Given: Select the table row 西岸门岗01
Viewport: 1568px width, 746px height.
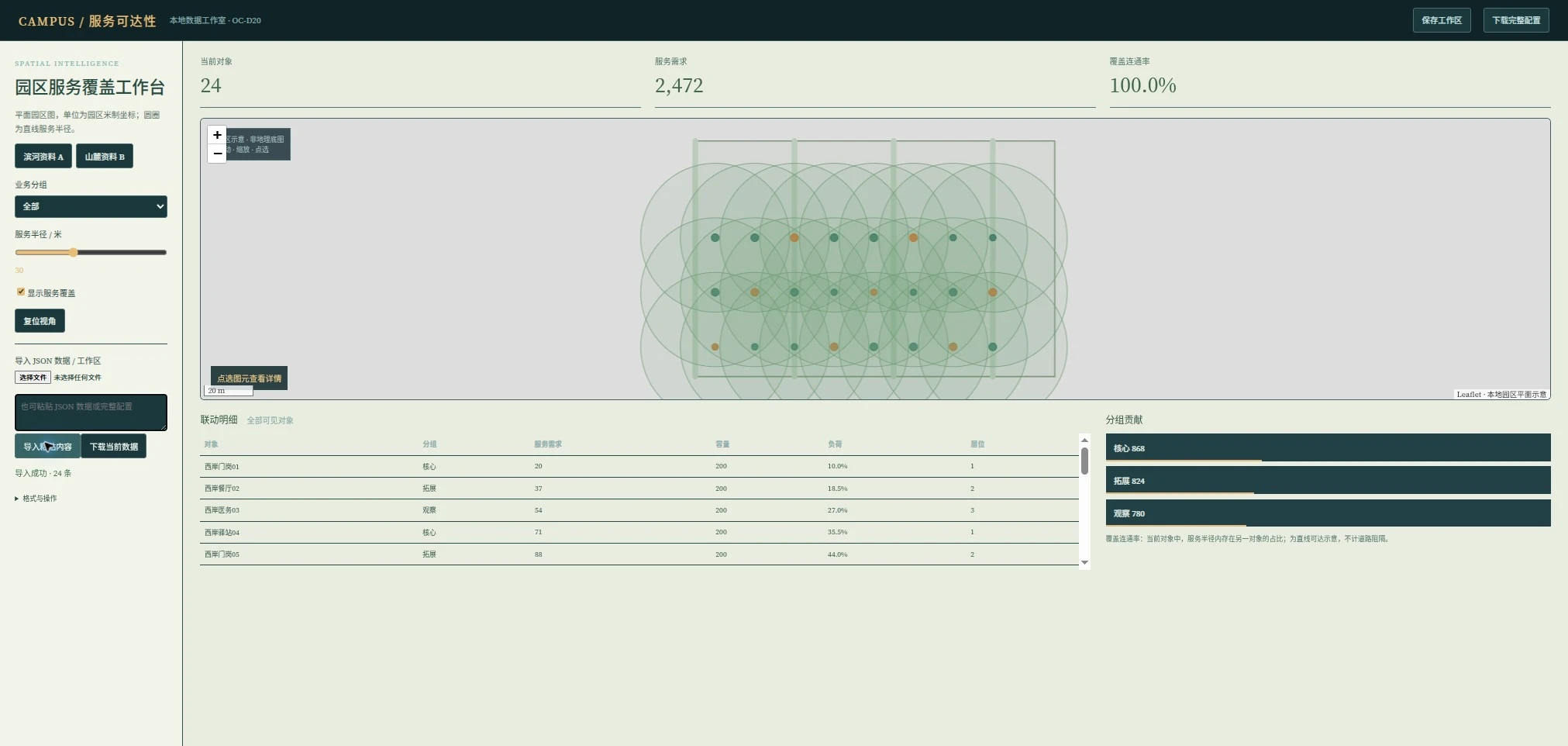Looking at the screenshot, I should 639,466.
